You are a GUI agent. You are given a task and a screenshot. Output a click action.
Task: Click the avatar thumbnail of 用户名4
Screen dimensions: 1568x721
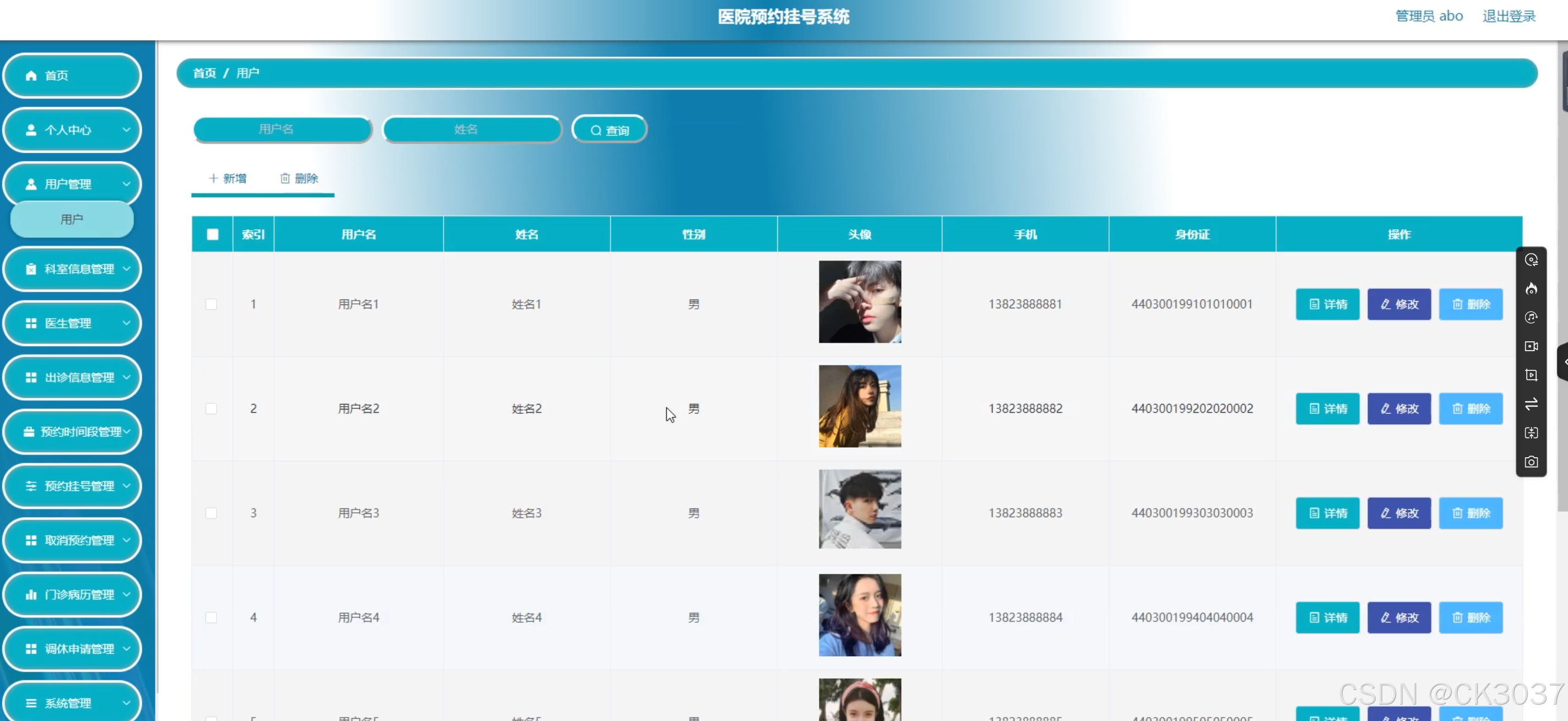pos(860,615)
